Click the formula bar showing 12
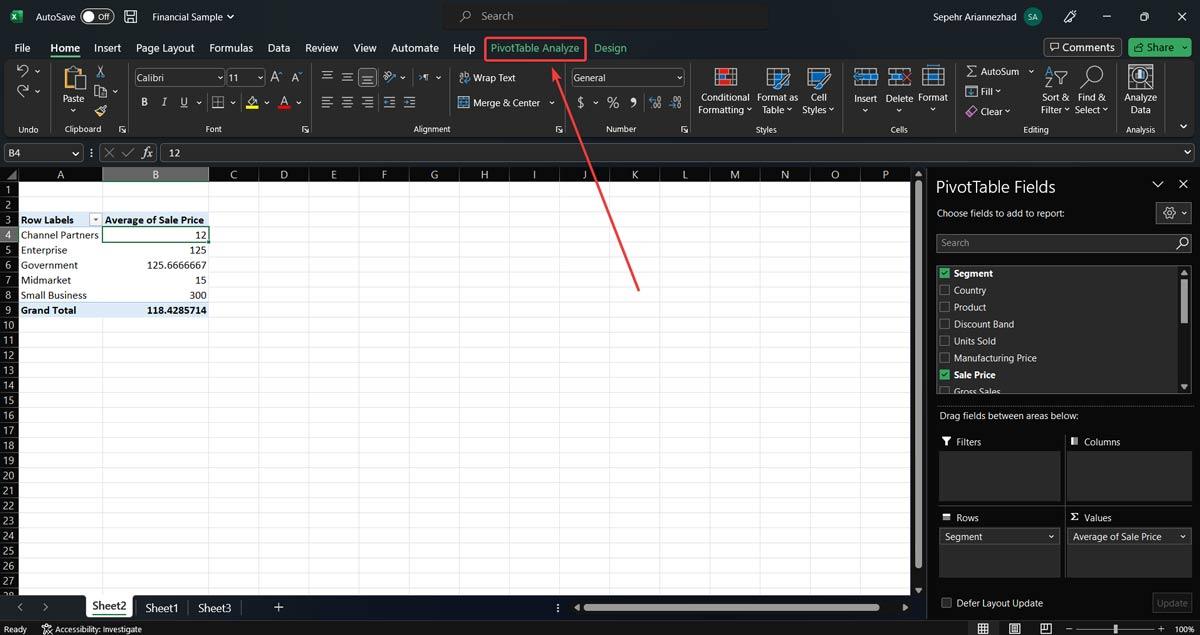 point(676,152)
